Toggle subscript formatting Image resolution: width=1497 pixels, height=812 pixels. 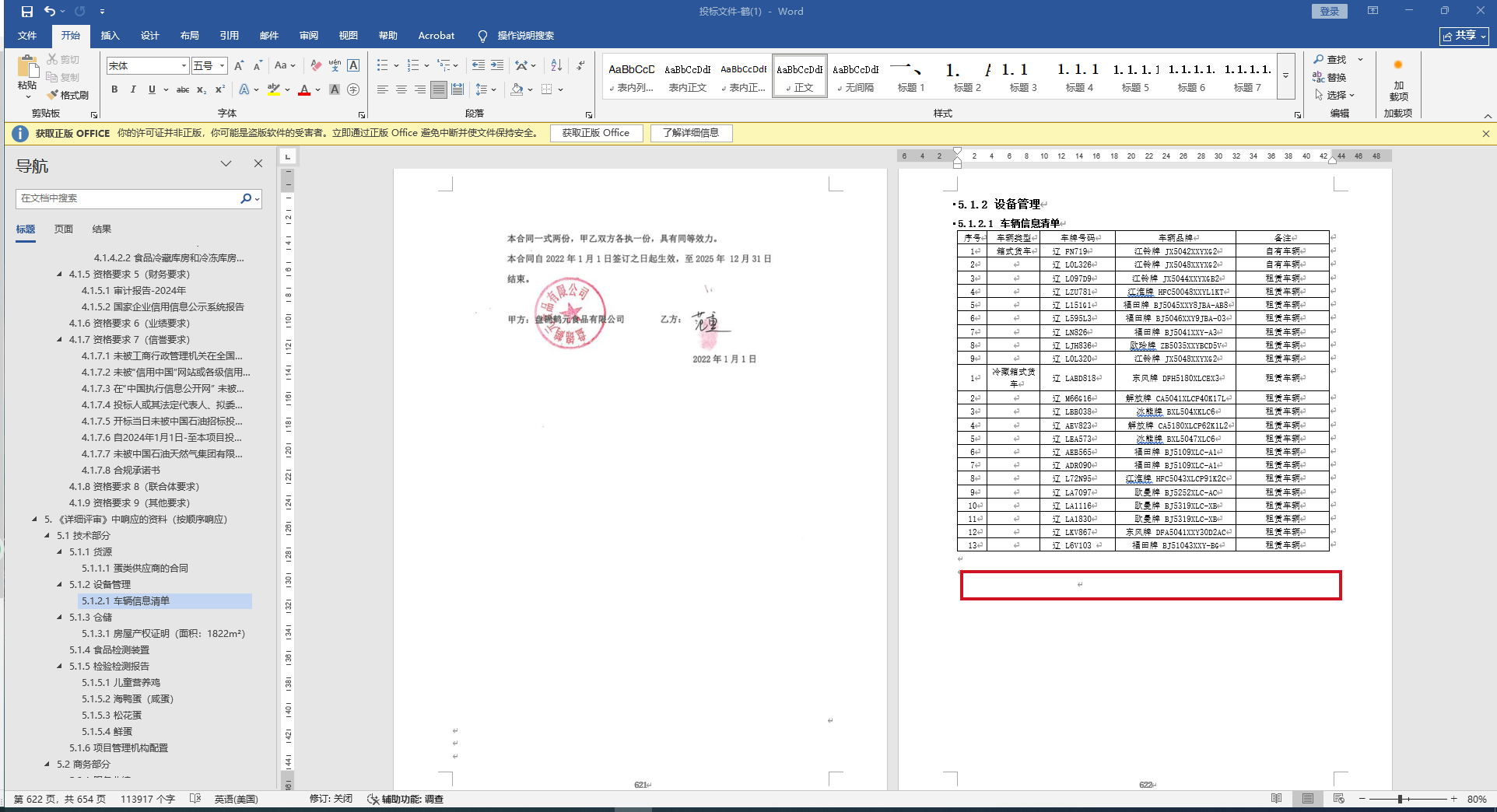pos(202,89)
